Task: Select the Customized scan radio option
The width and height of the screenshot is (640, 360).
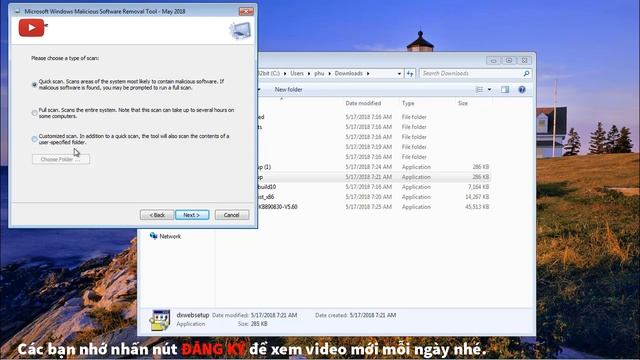Action: 34,139
